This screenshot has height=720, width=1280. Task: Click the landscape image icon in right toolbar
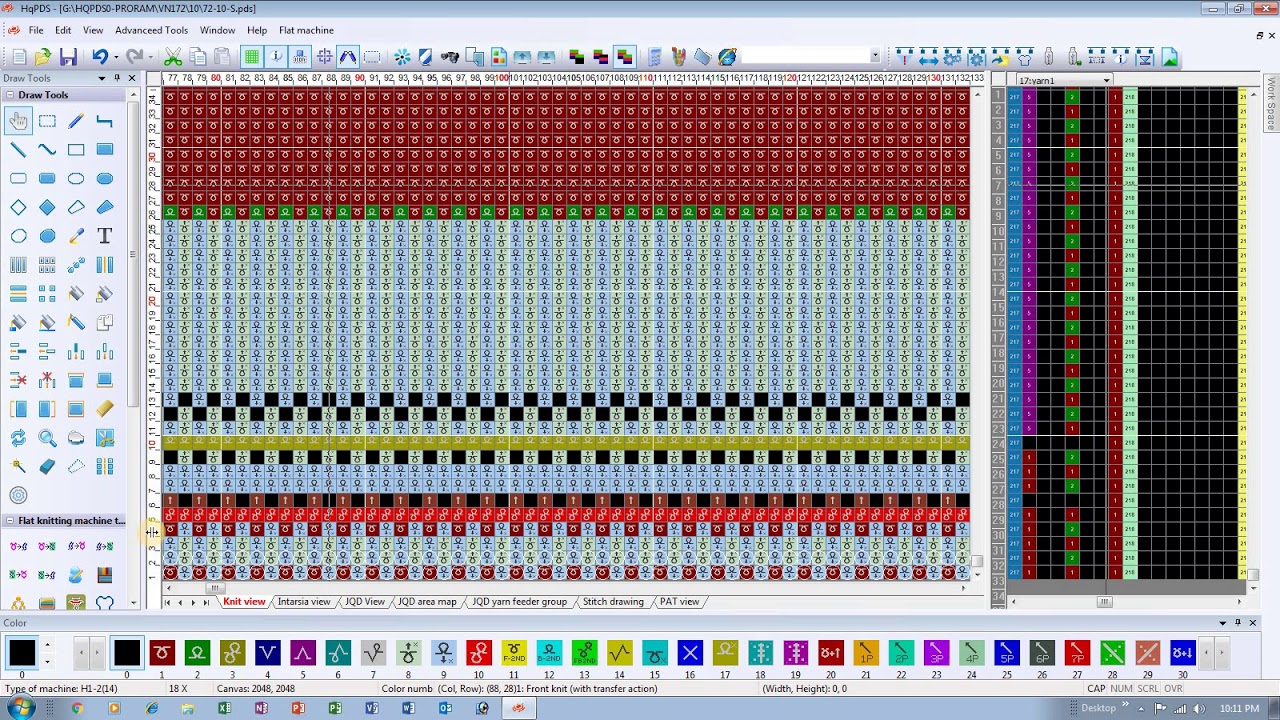(1169, 57)
